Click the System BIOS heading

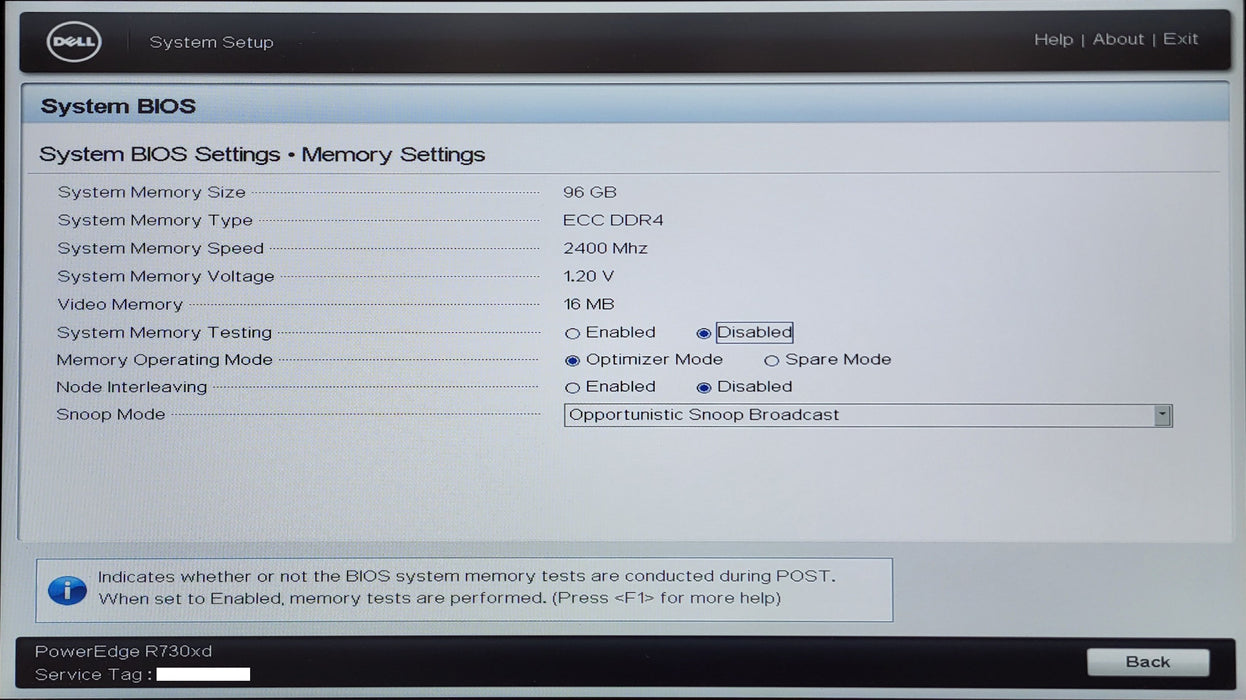pos(118,106)
